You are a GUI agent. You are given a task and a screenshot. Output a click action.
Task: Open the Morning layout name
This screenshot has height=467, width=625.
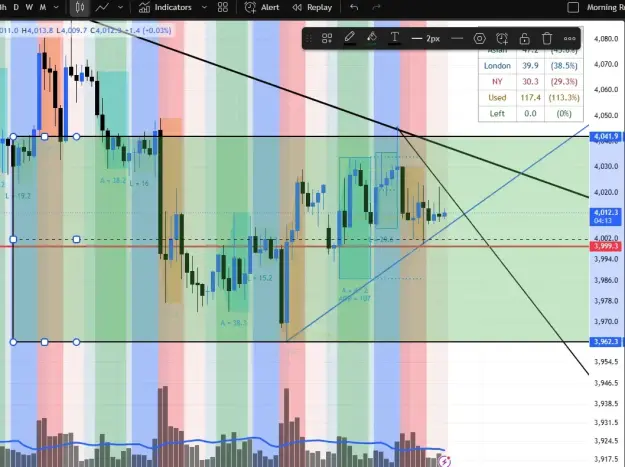click(605, 7)
